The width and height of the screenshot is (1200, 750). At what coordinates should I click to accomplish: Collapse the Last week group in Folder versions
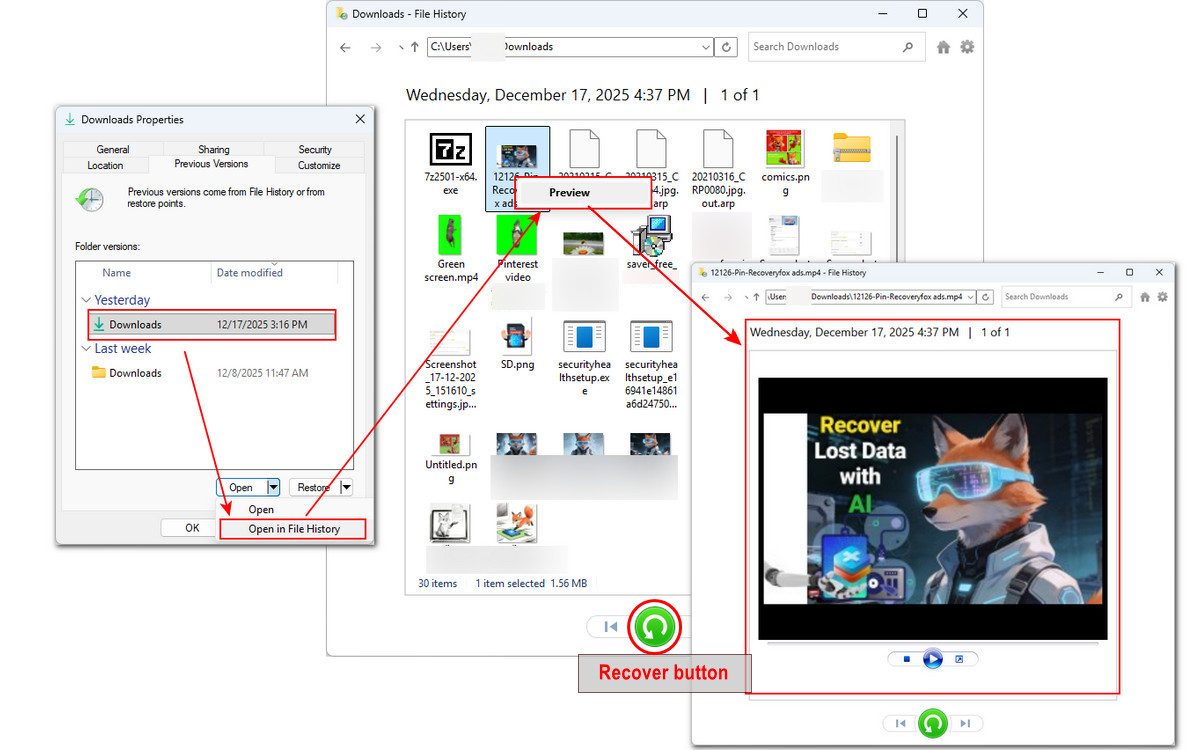point(86,348)
